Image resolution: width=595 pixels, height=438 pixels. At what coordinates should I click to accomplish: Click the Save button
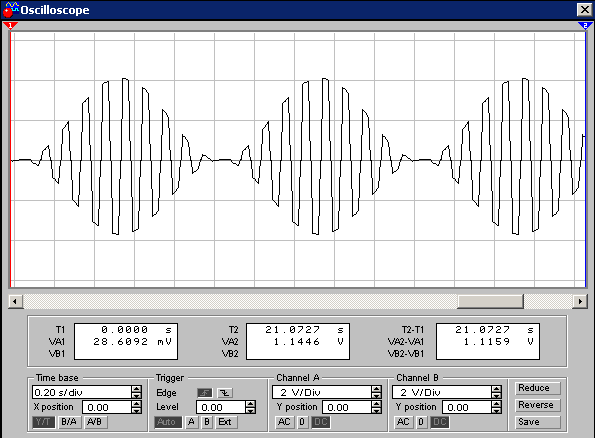[537, 422]
